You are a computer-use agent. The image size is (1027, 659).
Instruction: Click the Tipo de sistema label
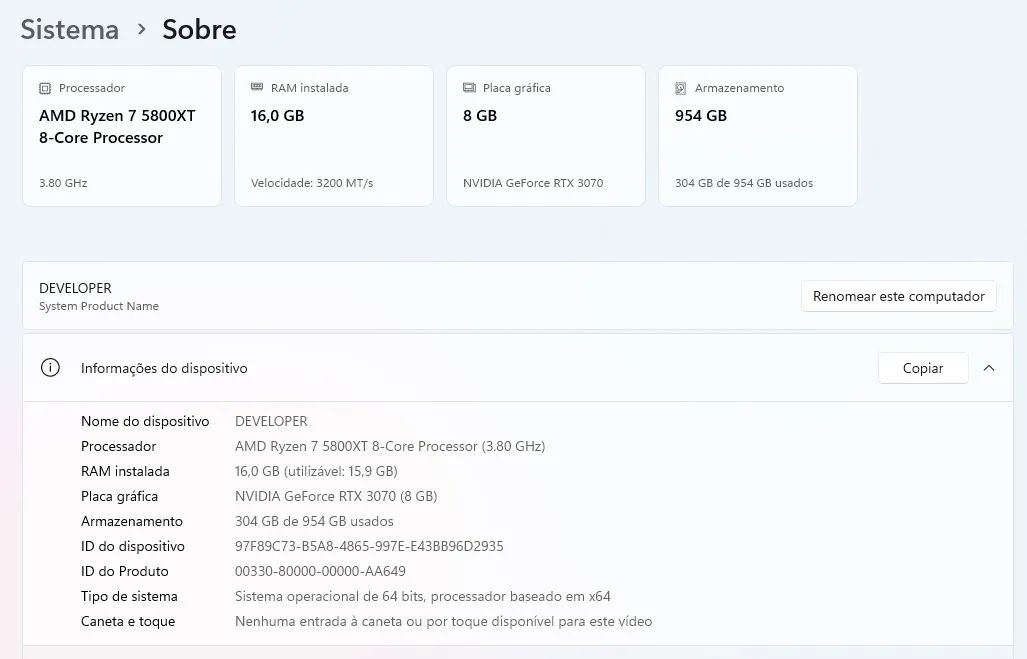[x=129, y=596]
